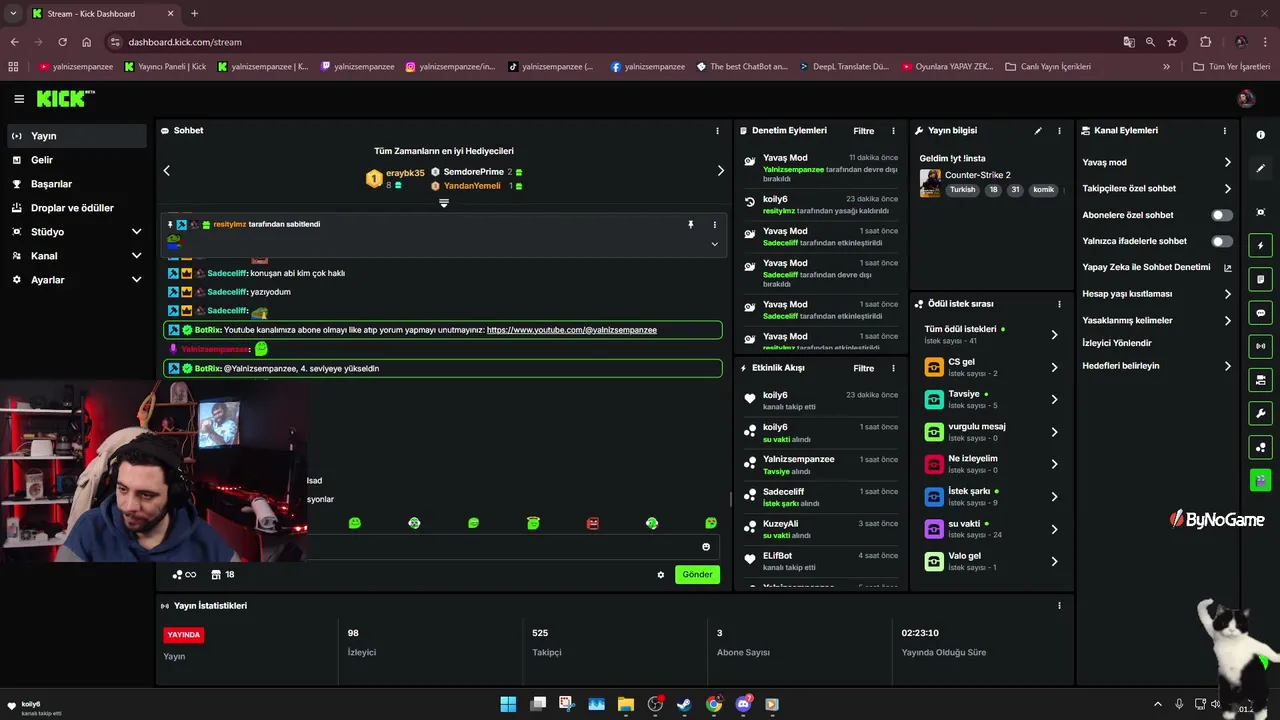Open Ödül istek sırası options menu
The image size is (1280, 720).
click(1059, 304)
